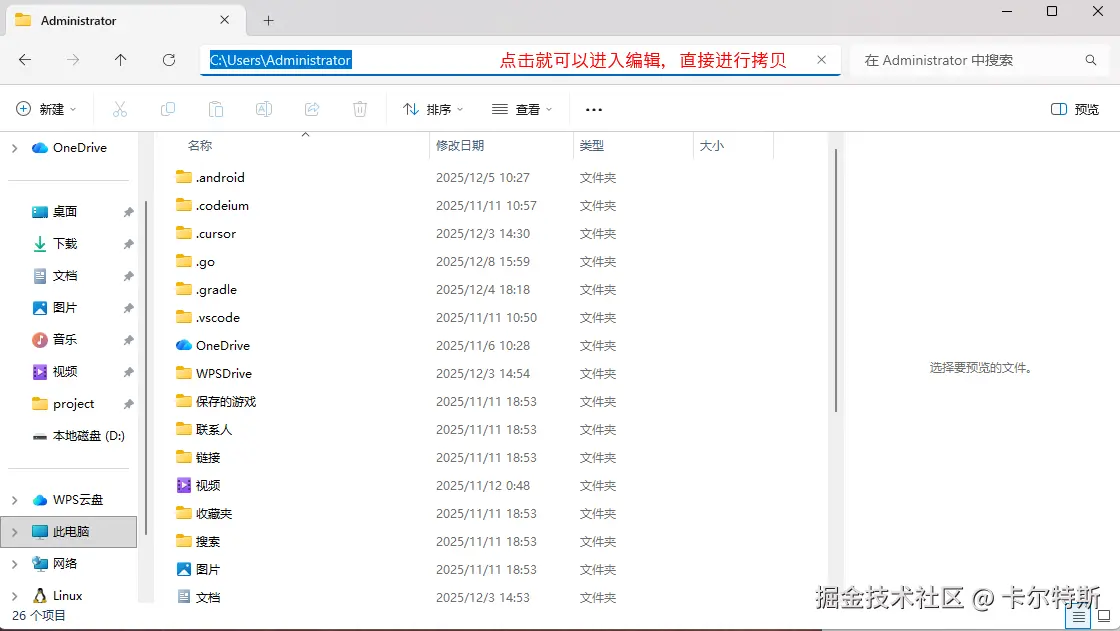The height and width of the screenshot is (631, 1120).
Task: Select the Administrator tab
Action: (x=126, y=20)
